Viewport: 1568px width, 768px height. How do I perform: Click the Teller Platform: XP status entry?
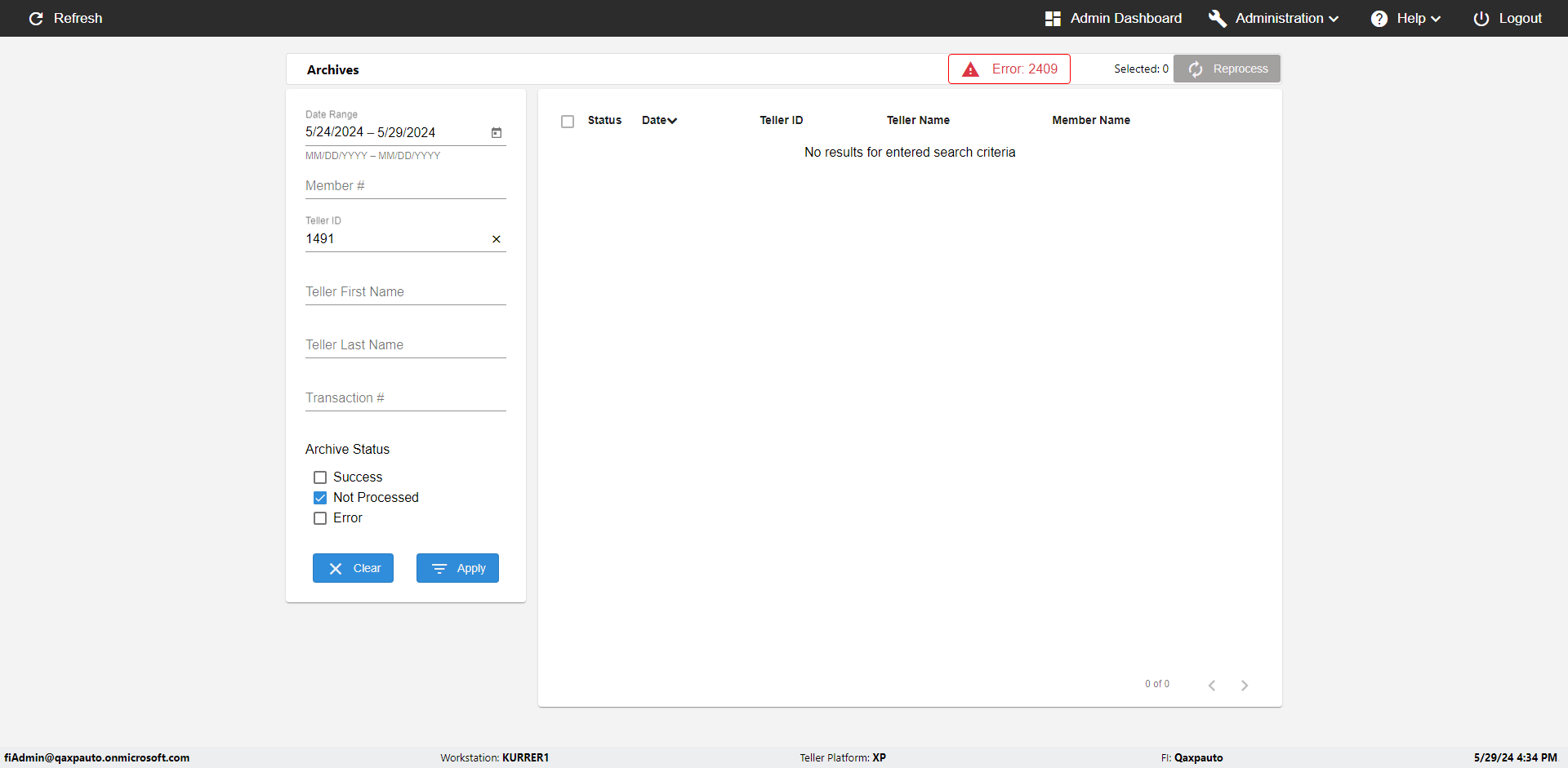(x=843, y=757)
